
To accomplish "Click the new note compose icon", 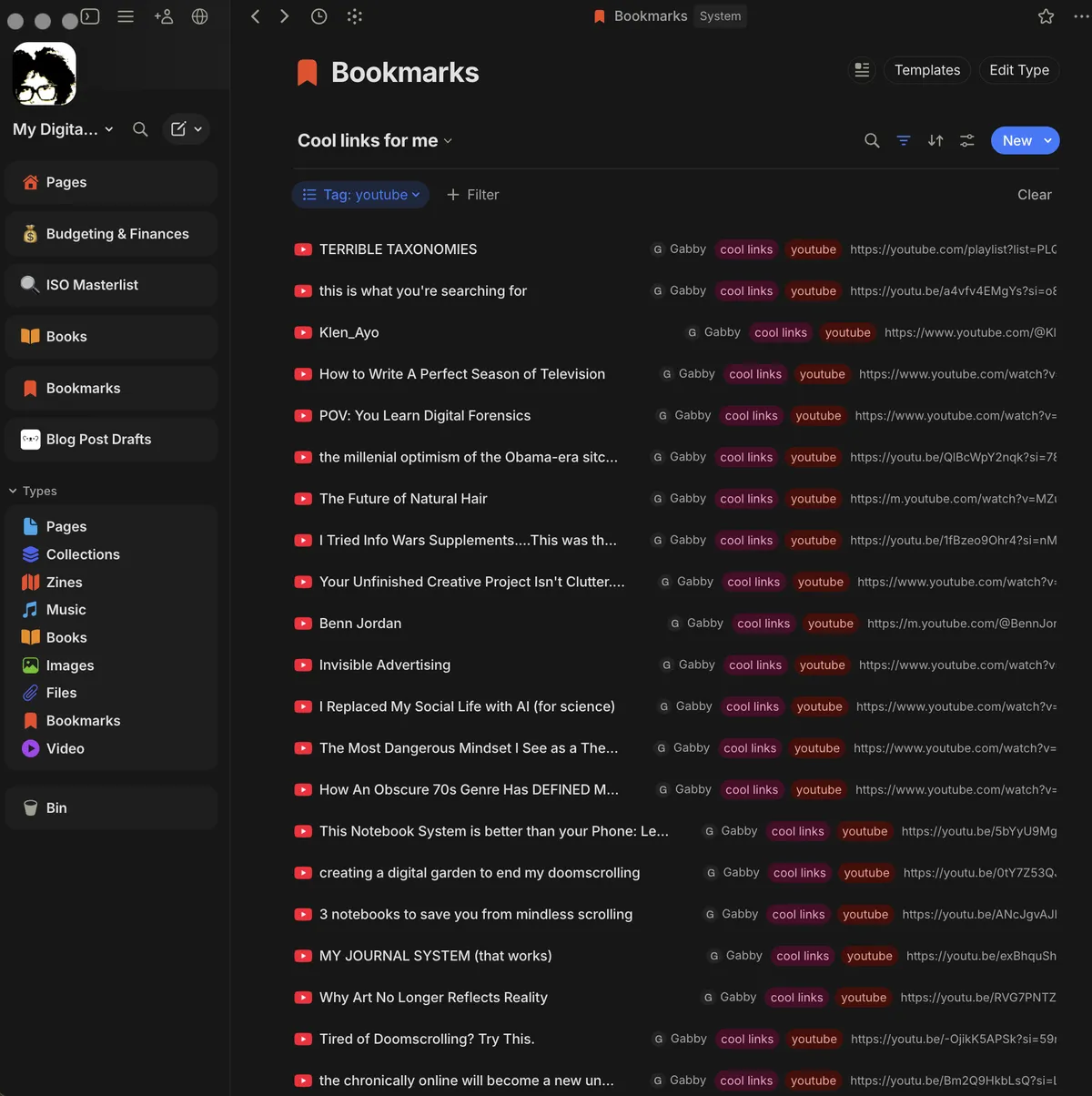I will click(x=178, y=129).
